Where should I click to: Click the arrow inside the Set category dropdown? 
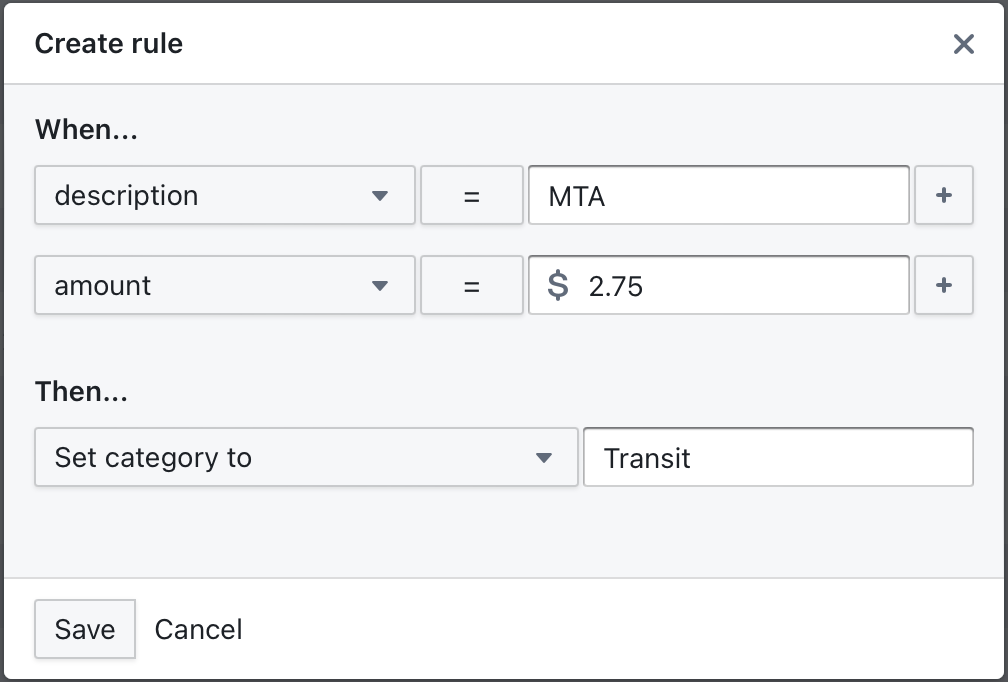tap(545, 457)
